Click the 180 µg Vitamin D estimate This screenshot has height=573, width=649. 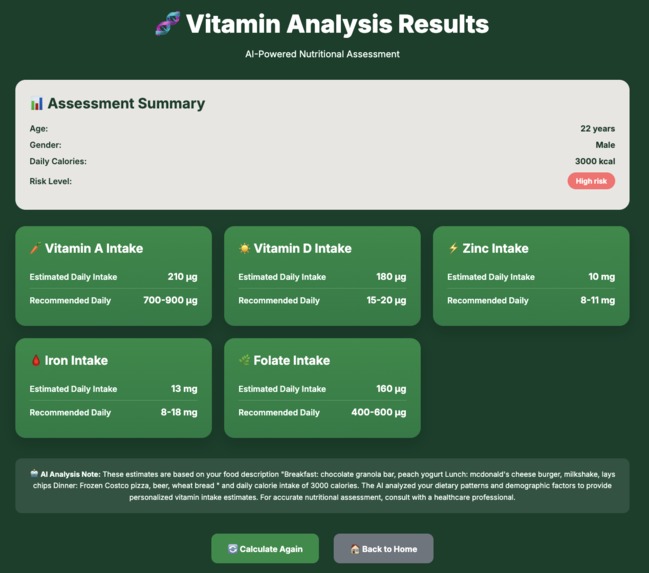coord(391,277)
